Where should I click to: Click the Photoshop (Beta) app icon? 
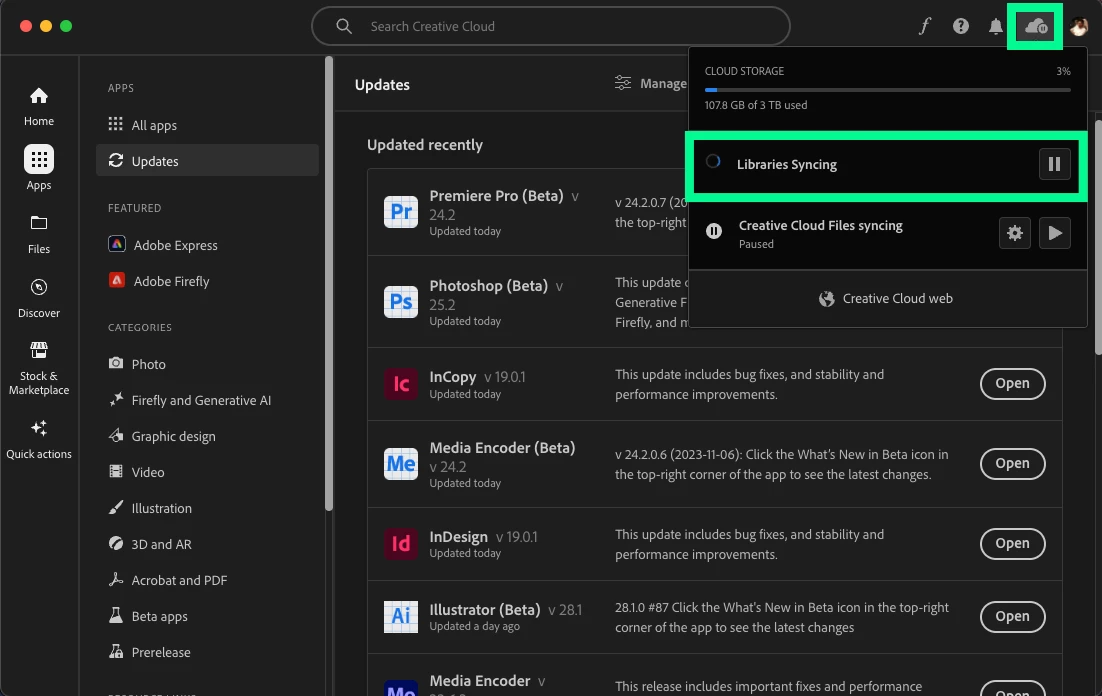[x=401, y=302]
